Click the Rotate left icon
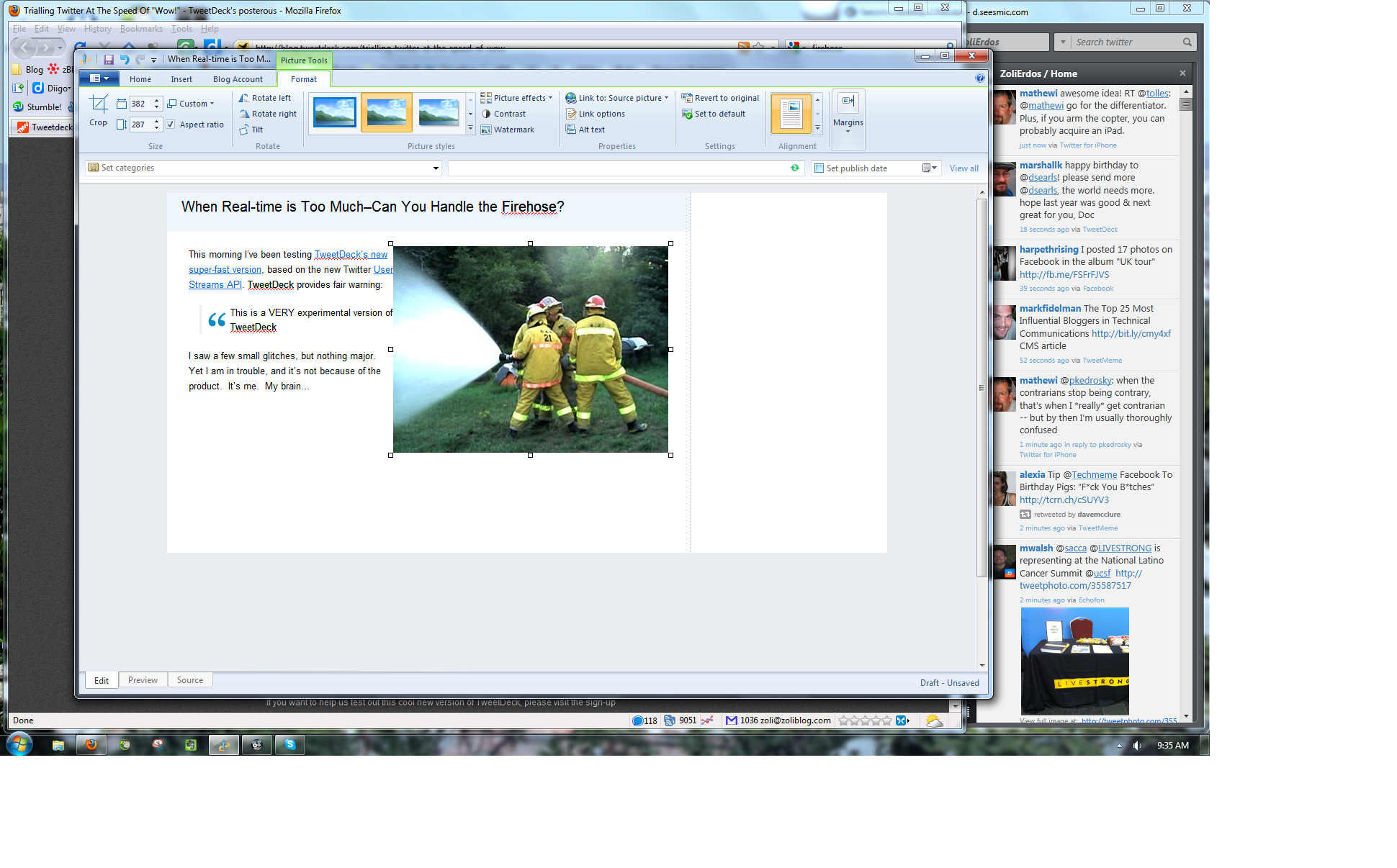1397x868 pixels. click(244, 98)
